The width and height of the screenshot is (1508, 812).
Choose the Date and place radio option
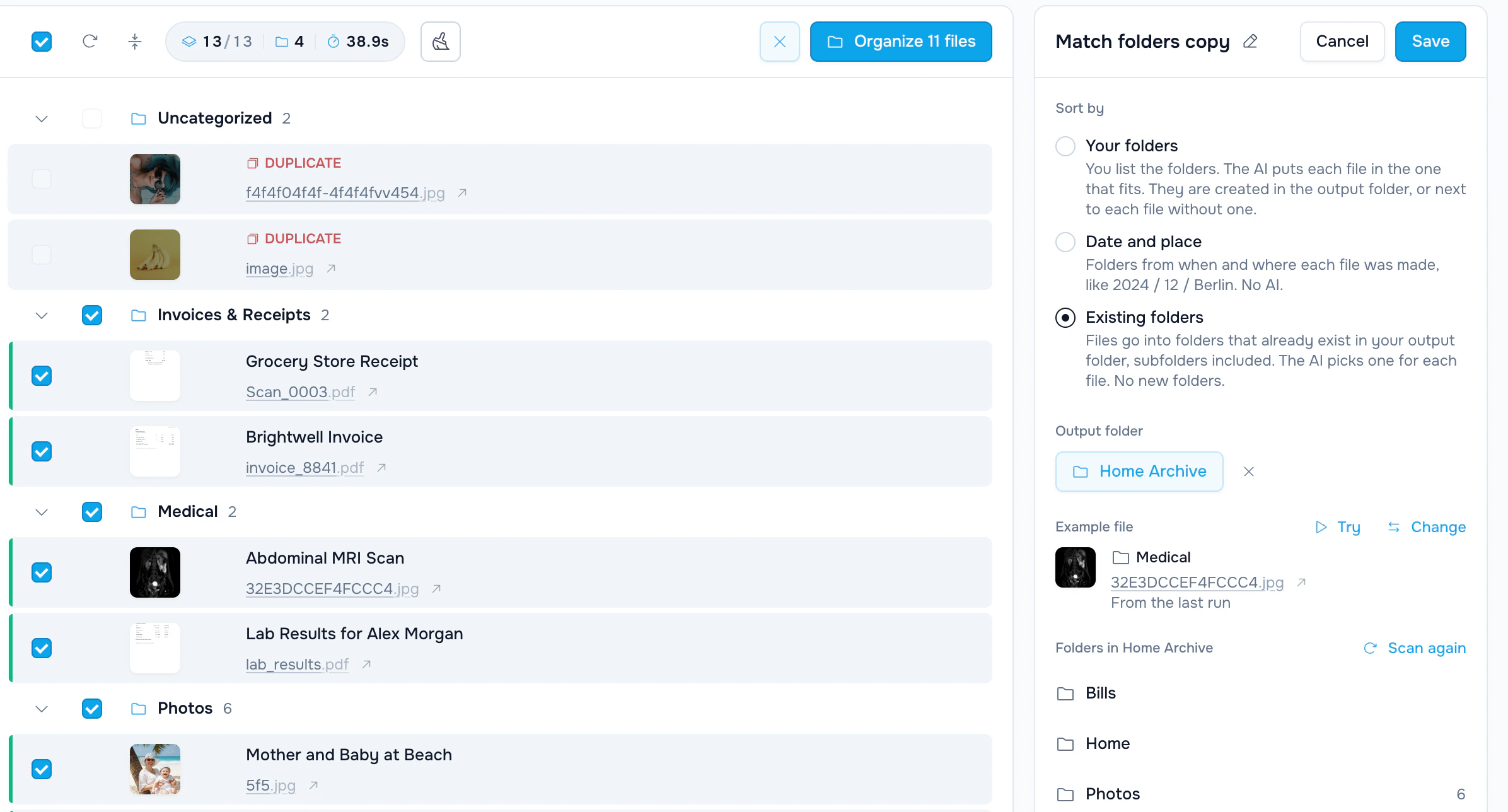pos(1065,242)
